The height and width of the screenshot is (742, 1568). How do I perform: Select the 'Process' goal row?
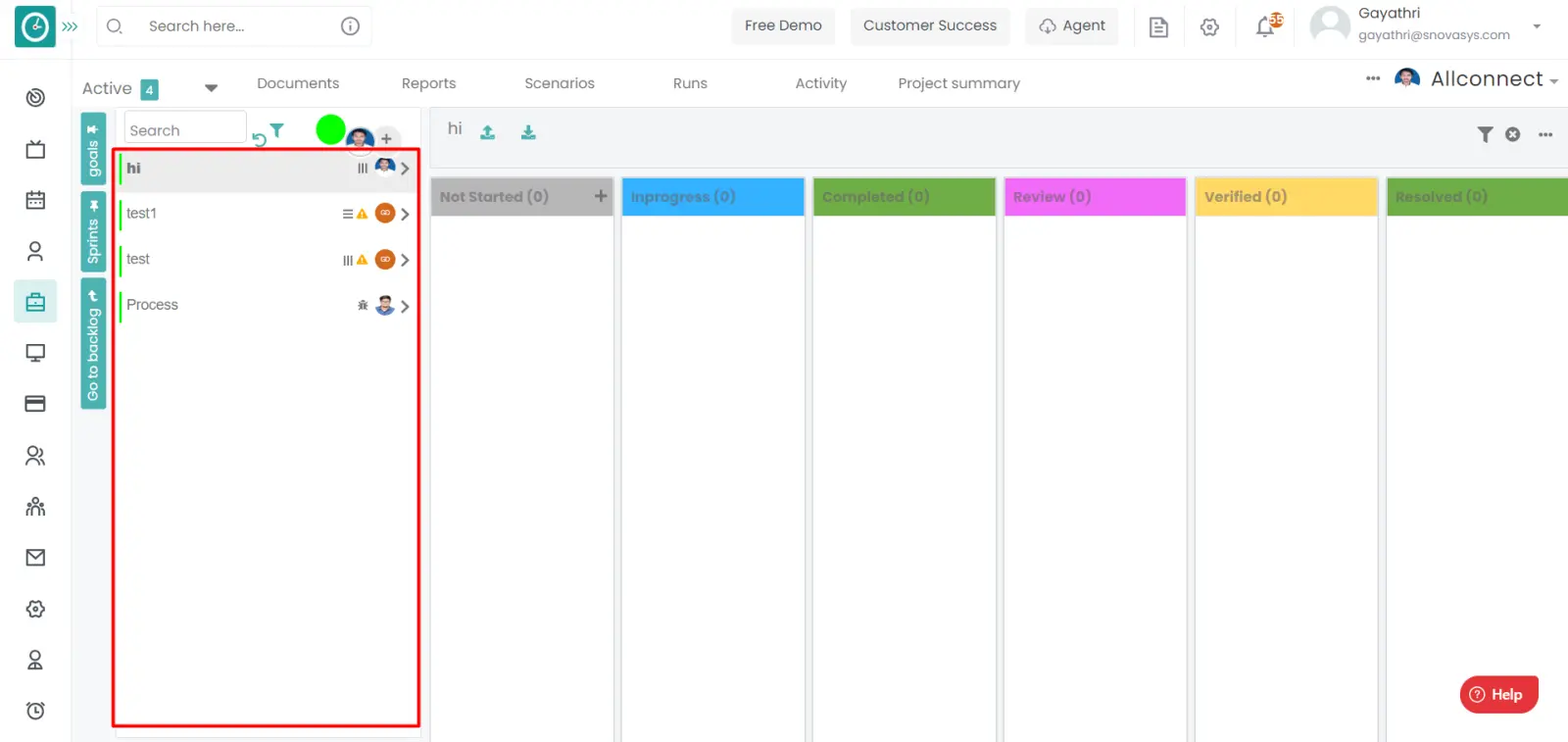tap(266, 306)
